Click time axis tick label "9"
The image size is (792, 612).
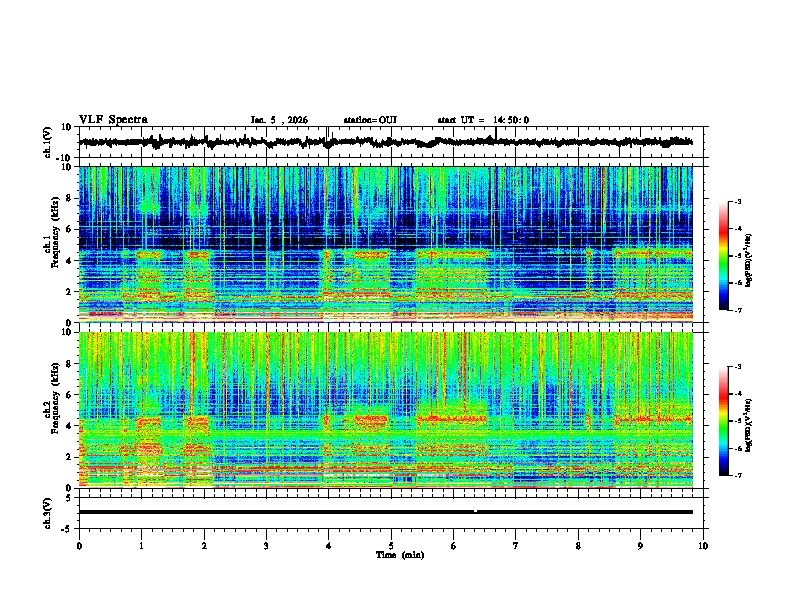pyautogui.click(x=640, y=546)
